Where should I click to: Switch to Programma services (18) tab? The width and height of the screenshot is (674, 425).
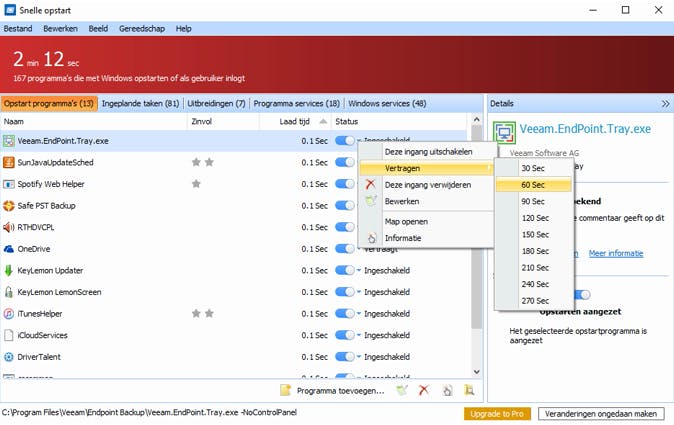pyautogui.click(x=297, y=104)
